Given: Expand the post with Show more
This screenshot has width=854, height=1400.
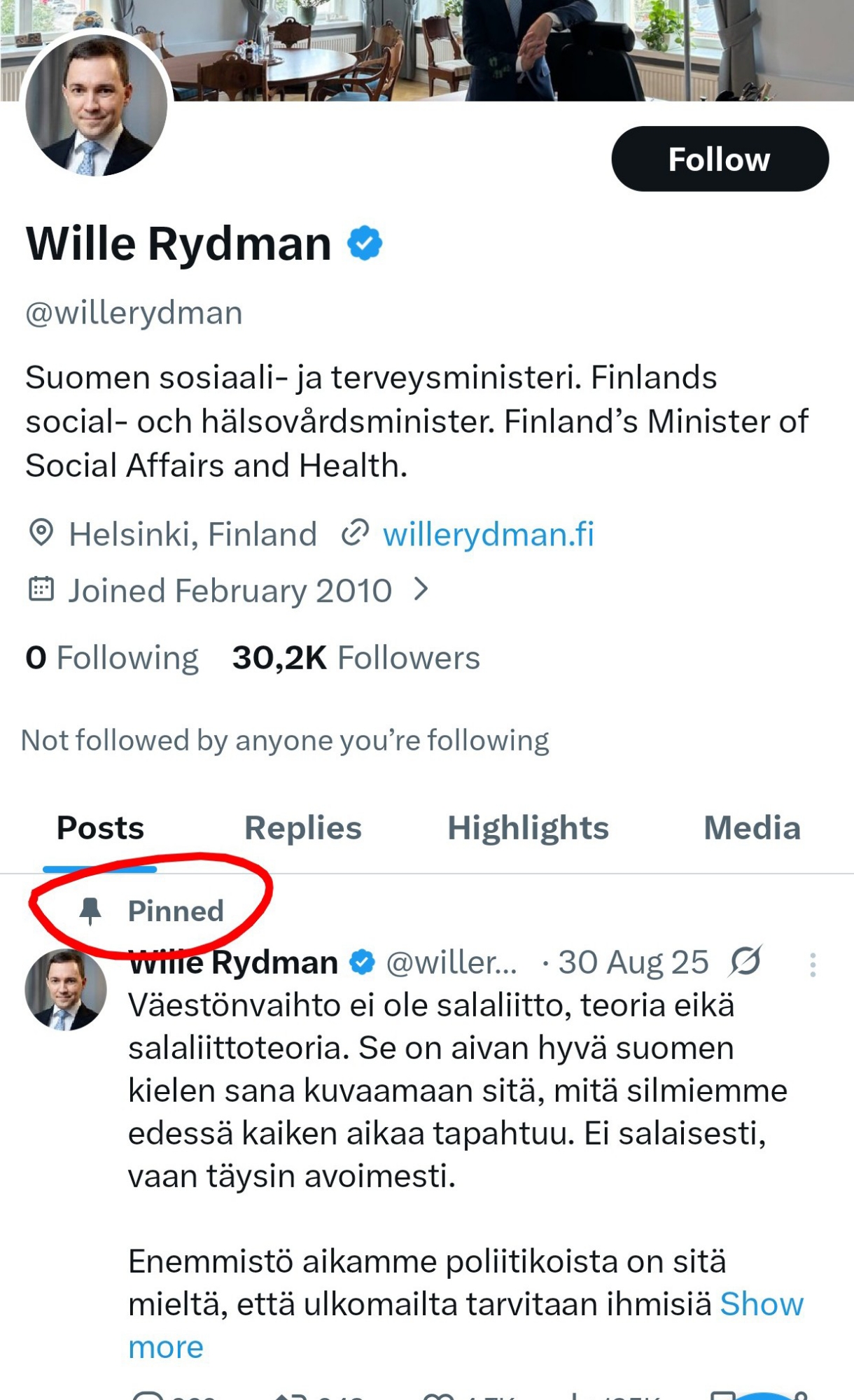Looking at the screenshot, I should tap(762, 1305).
